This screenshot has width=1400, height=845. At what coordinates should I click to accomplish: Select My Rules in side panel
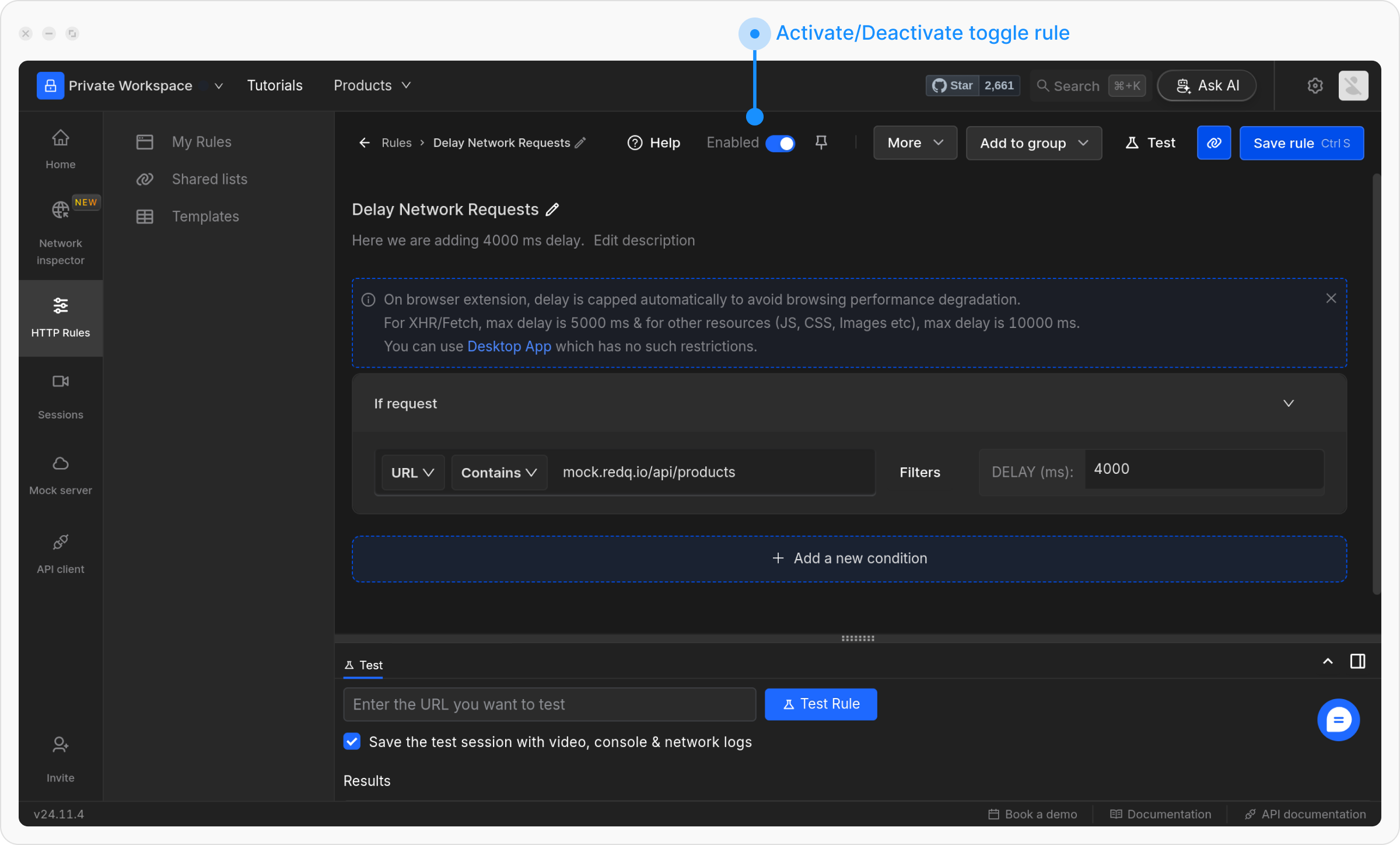tap(201, 142)
